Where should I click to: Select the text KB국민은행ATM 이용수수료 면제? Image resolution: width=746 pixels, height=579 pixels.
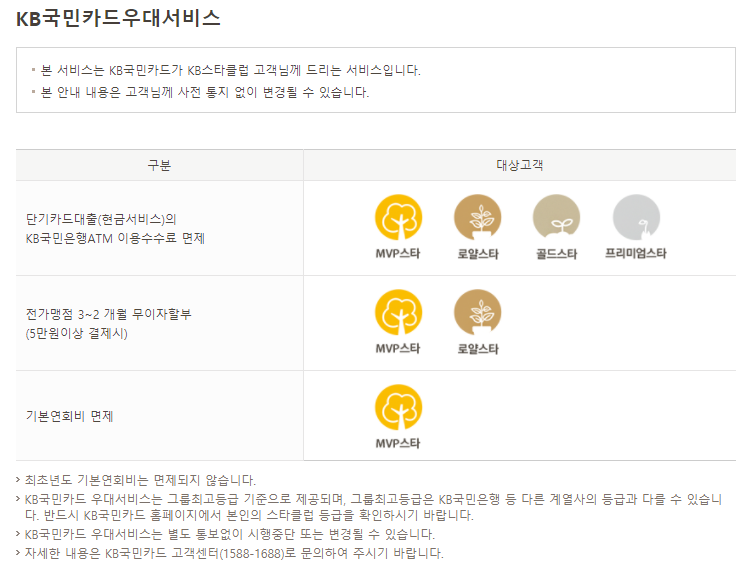point(115,238)
